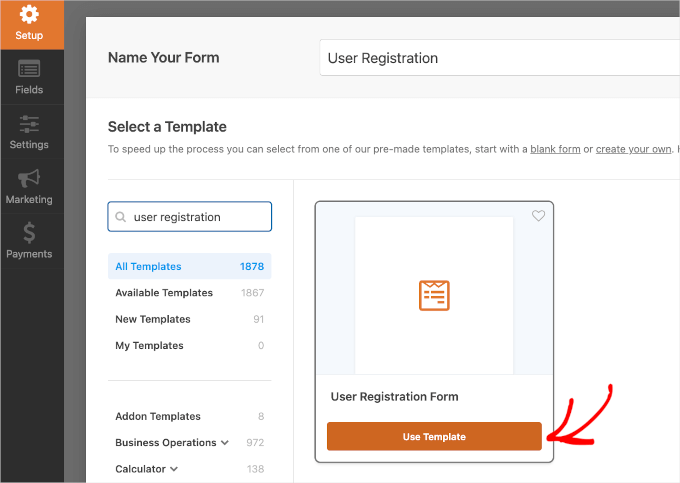The height and width of the screenshot is (483, 680).
Task: Follow the blank form link
Action: pyautogui.click(x=555, y=149)
